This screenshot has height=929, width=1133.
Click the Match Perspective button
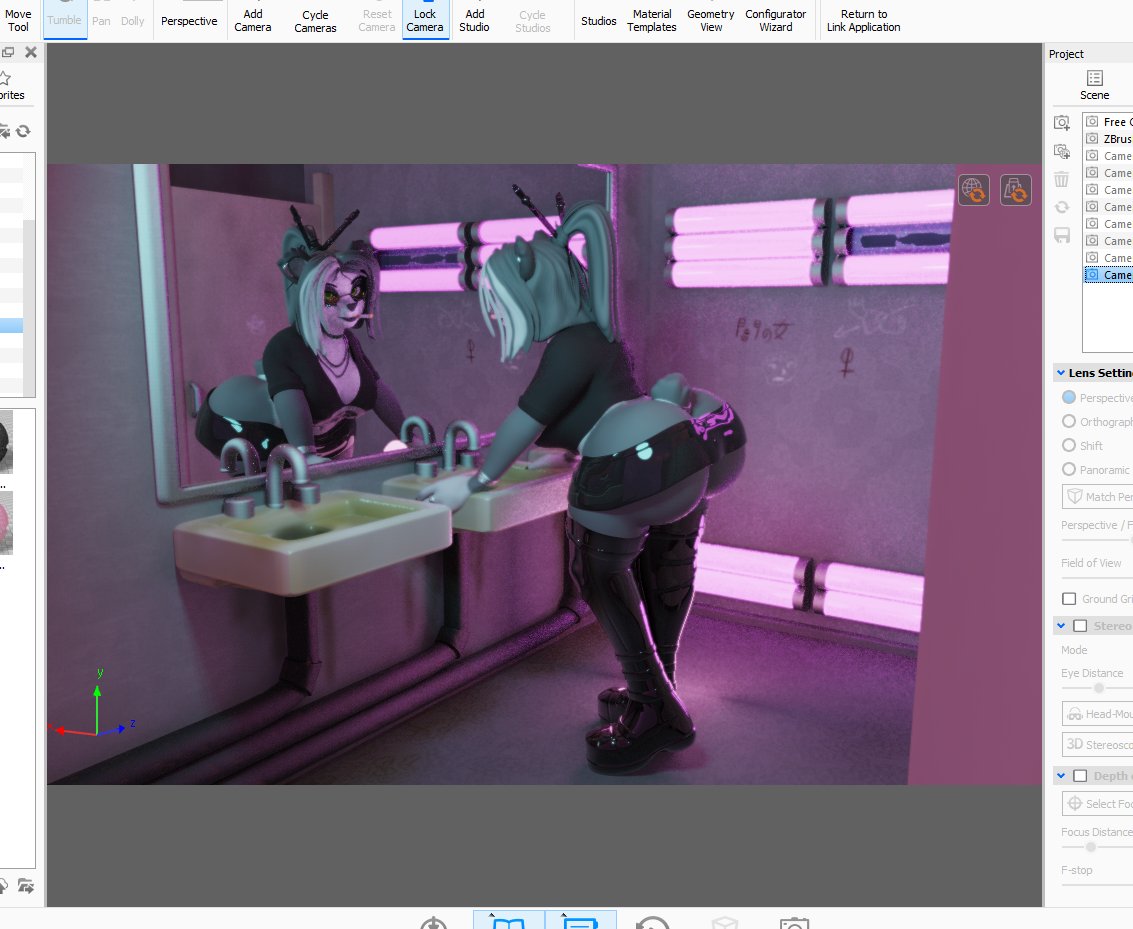[x=1100, y=496]
